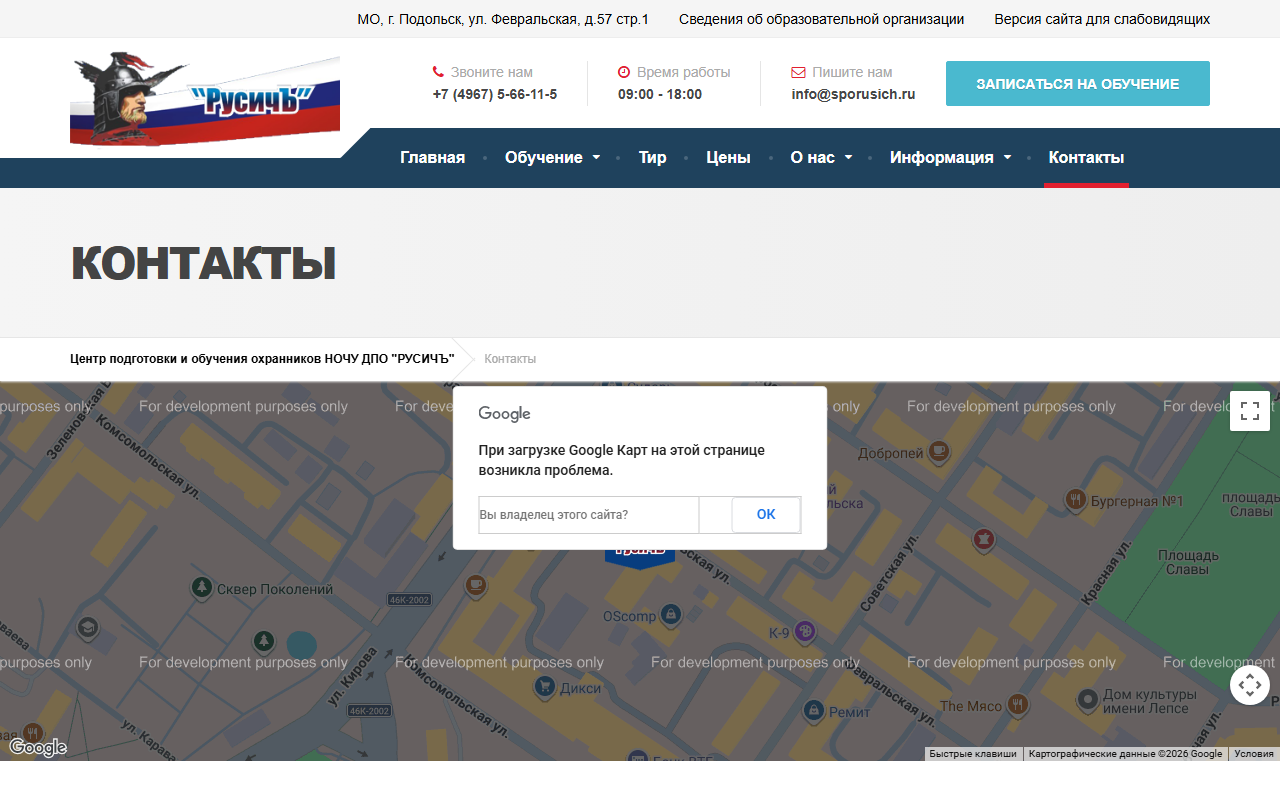This screenshot has width=1280, height=800.
Task: Open the map camera controls
Action: coord(1250,685)
